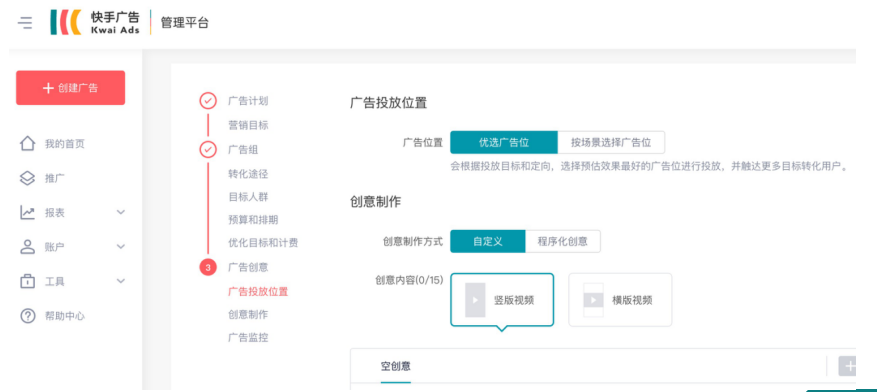Jump to 优化目标和计费 section
The image size is (877, 392).
pyautogui.click(x=263, y=243)
